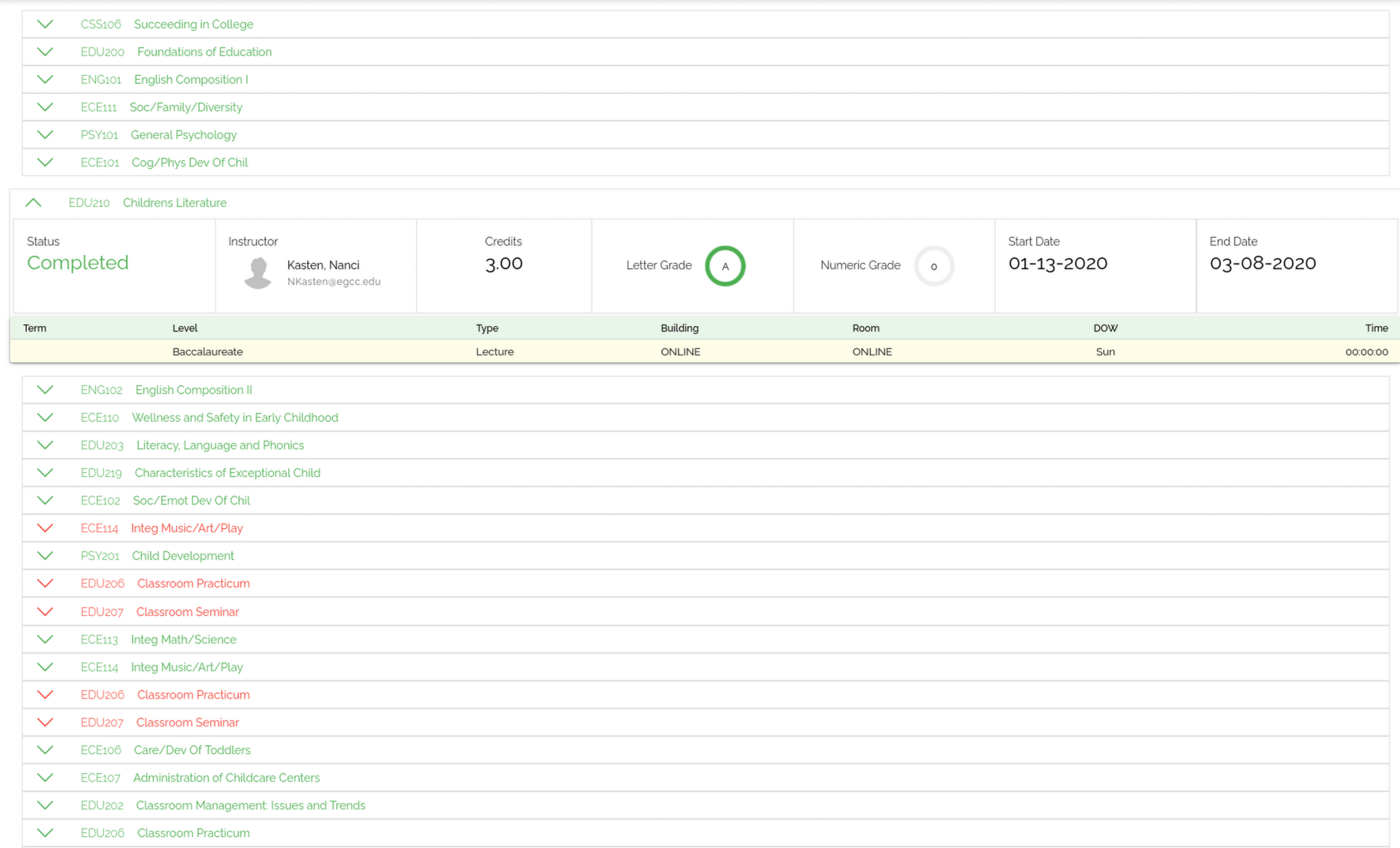Expand EDU200 Foundations of Education
Image resolution: width=1400 pixels, height=848 pixels.
pyautogui.click(x=45, y=52)
